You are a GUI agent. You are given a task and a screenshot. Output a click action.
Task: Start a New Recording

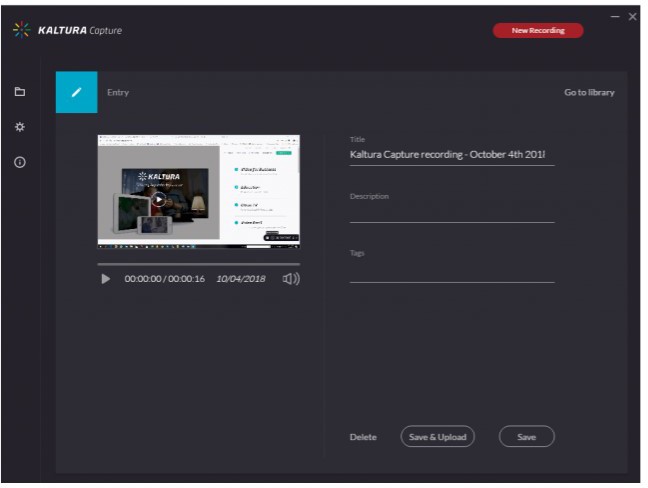click(x=538, y=30)
